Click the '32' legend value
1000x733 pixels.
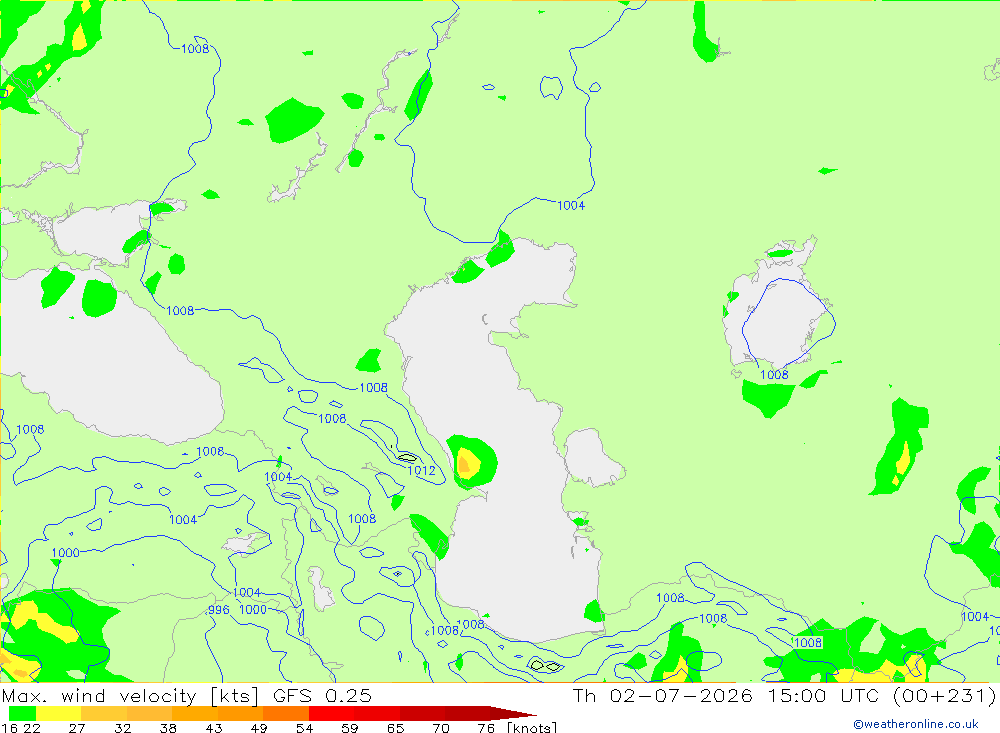(x=122, y=727)
